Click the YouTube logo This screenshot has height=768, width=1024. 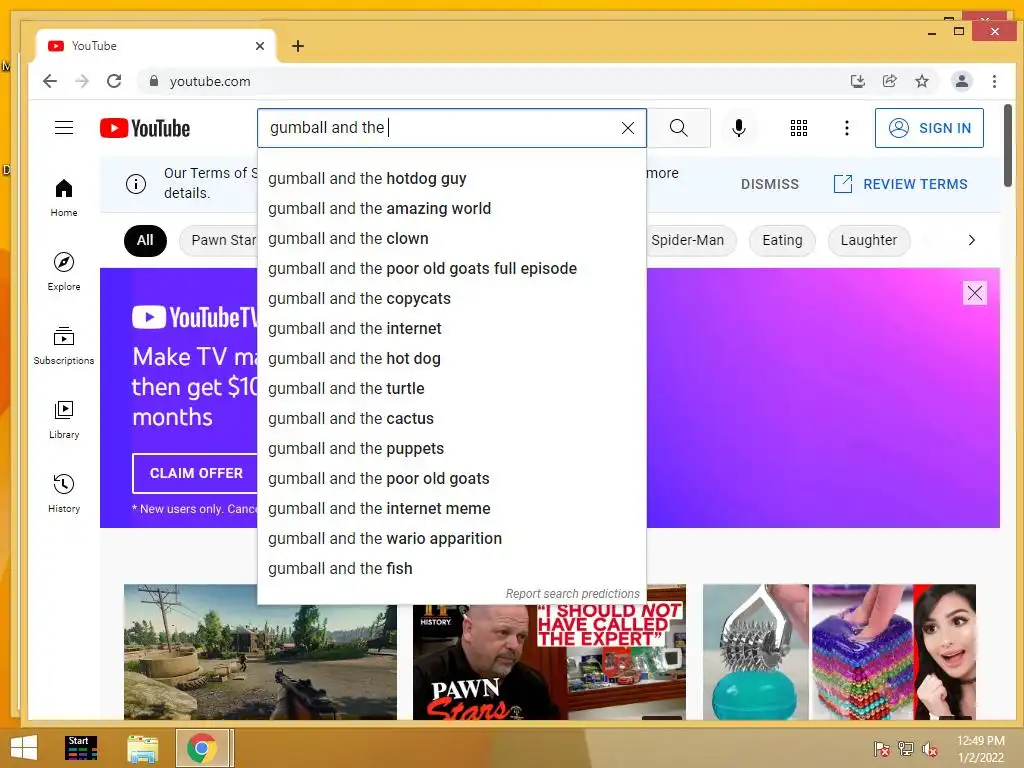pos(145,128)
